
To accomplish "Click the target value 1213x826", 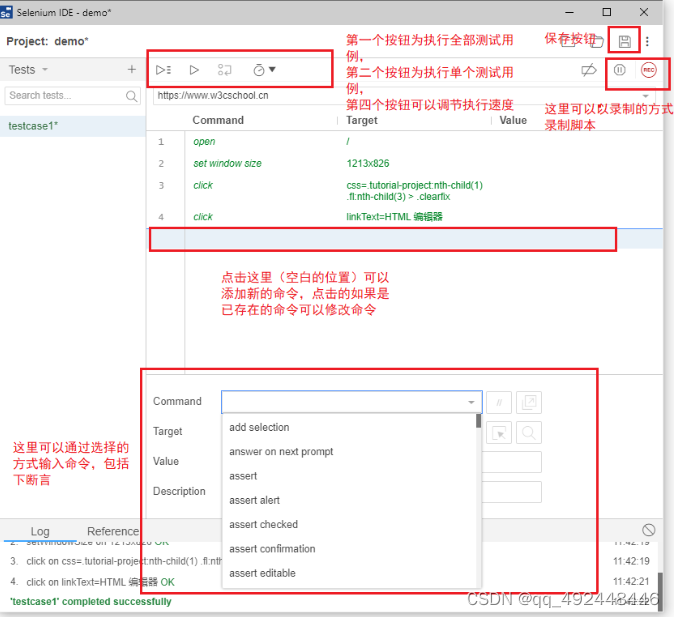I will click(368, 163).
